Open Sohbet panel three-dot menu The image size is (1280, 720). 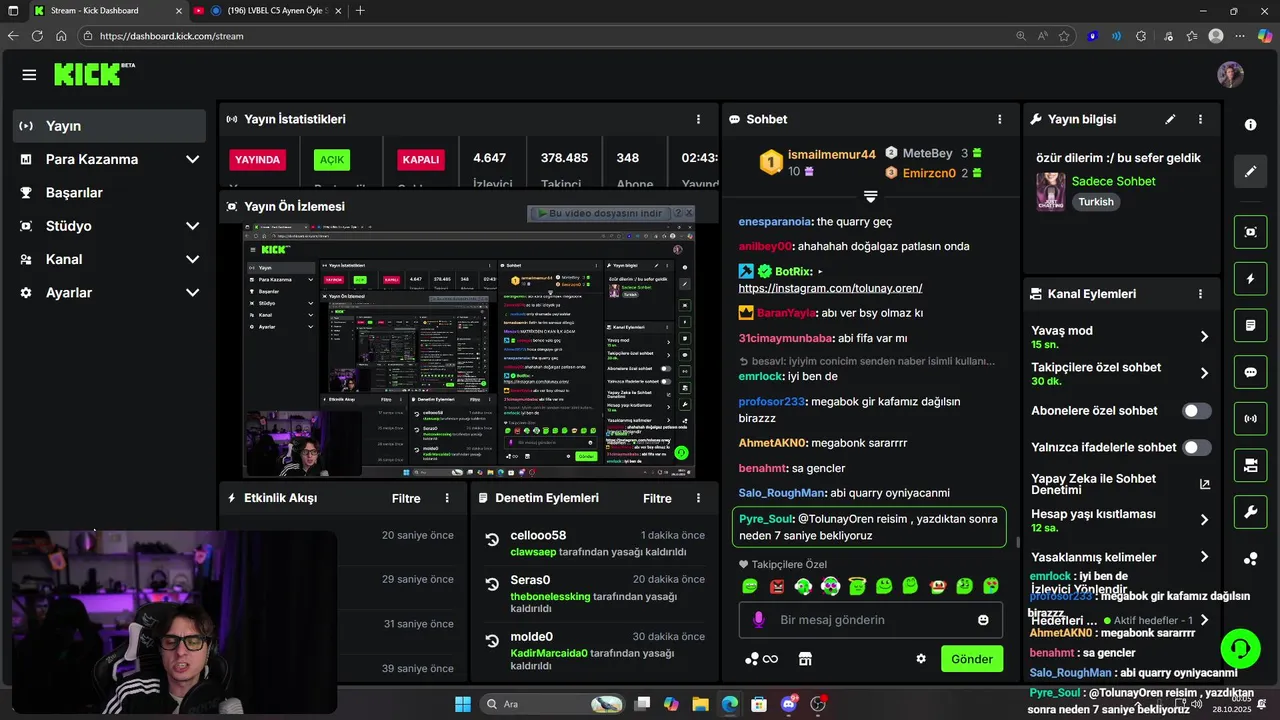(x=999, y=119)
